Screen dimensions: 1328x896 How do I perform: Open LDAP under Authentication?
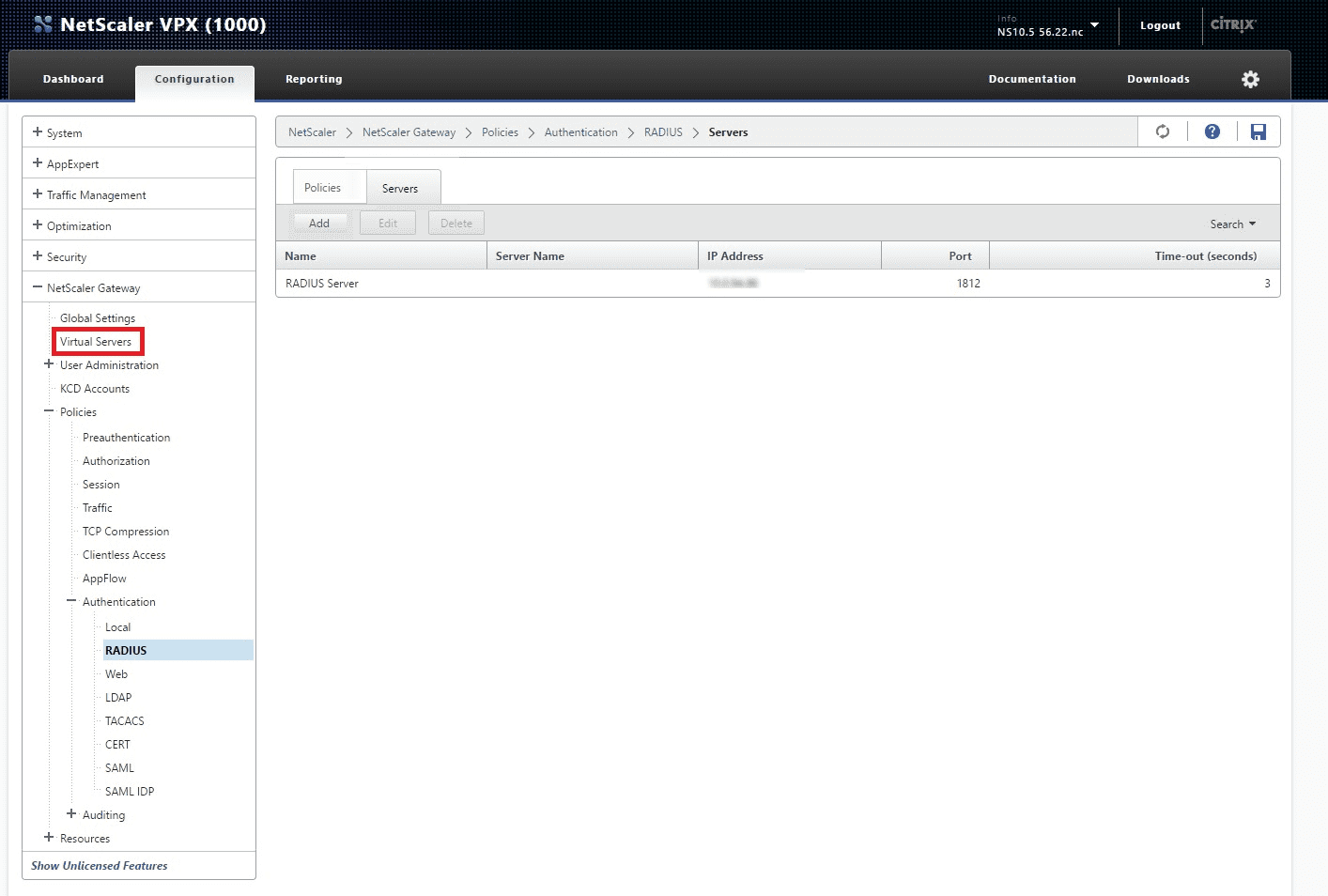coord(118,697)
